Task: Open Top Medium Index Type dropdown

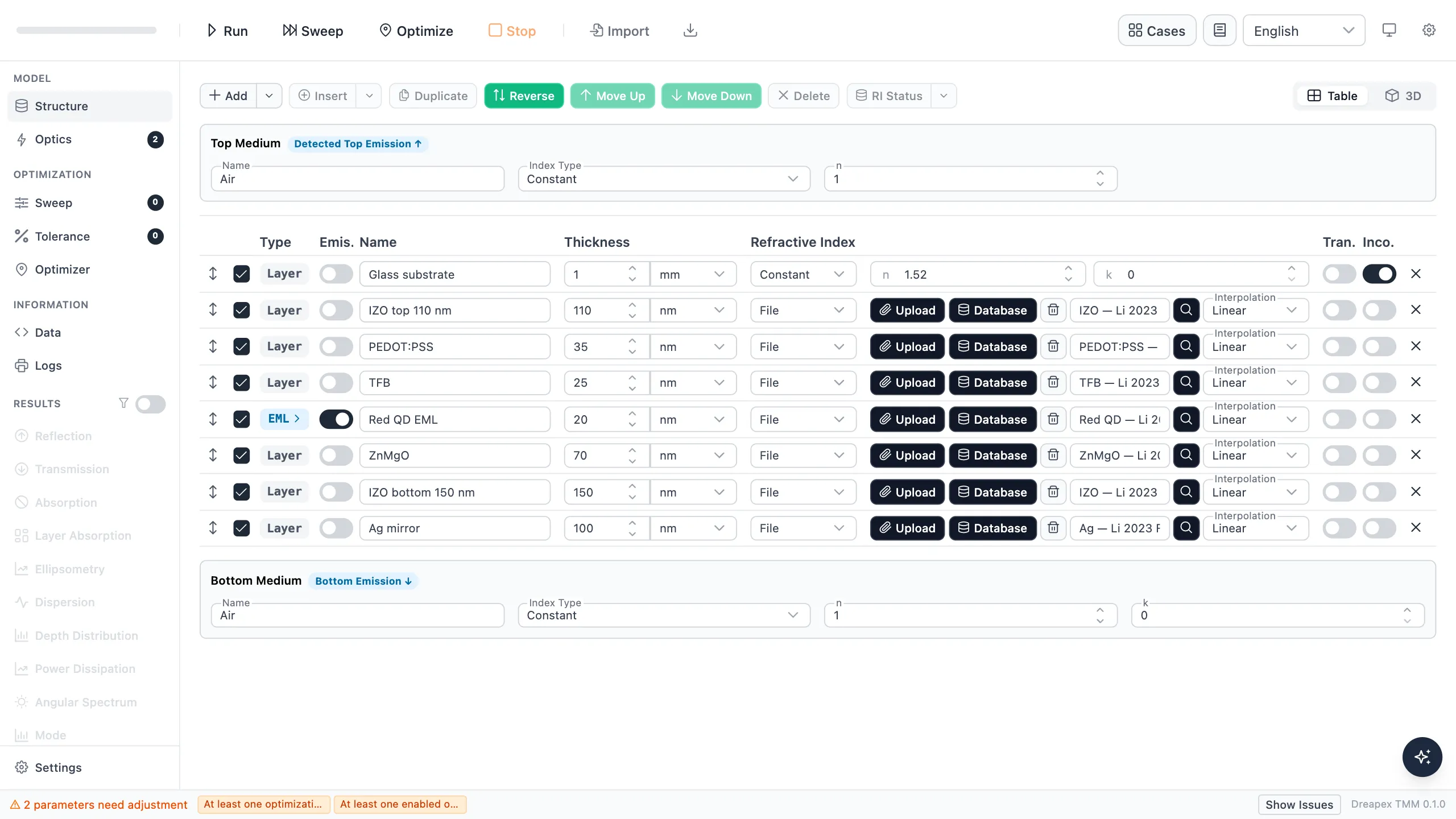Action: coord(664,179)
